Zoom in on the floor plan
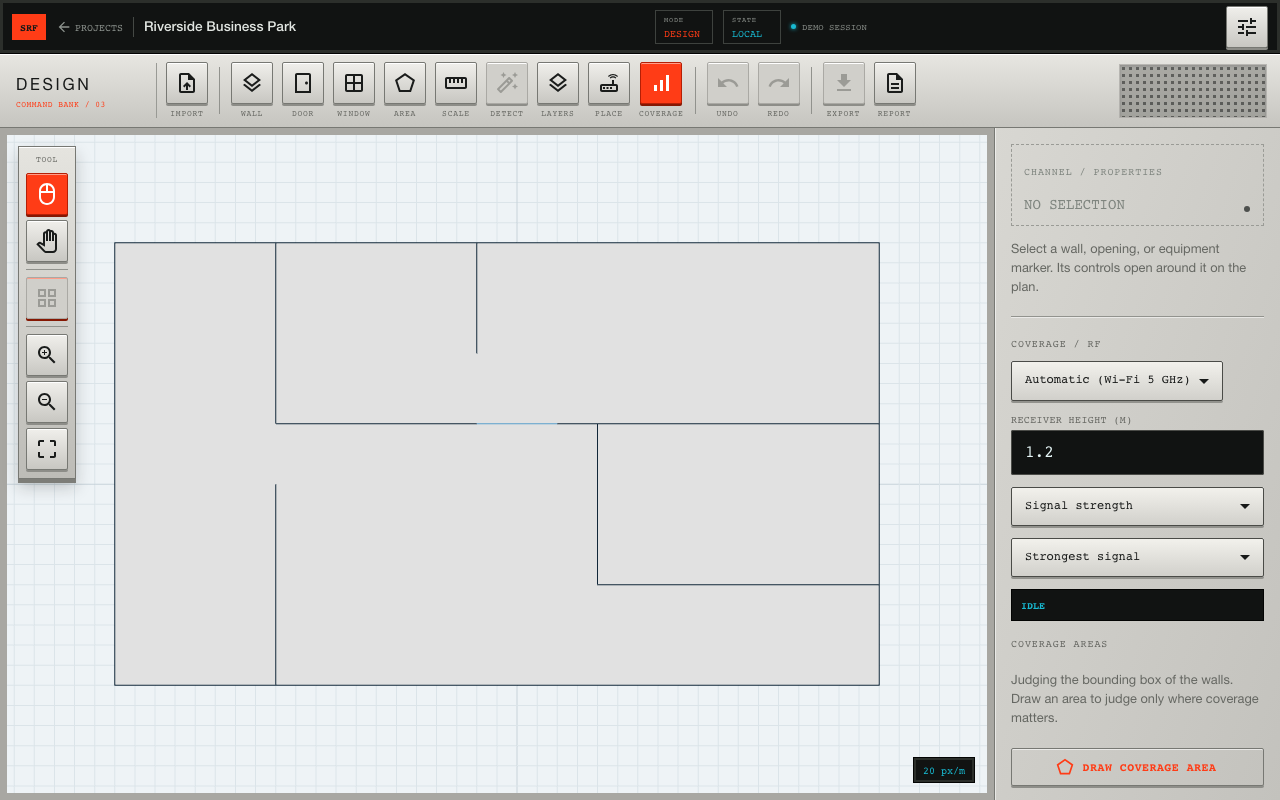 click(47, 355)
